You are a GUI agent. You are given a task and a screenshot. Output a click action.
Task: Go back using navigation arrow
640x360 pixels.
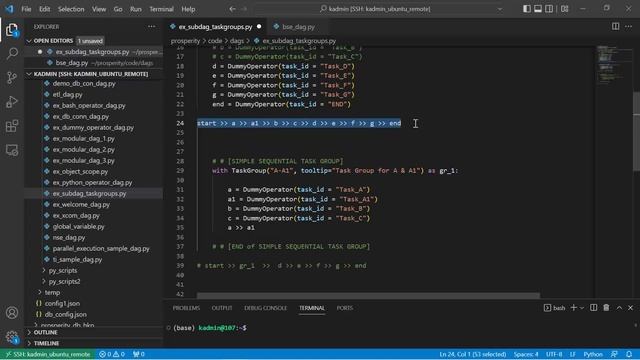click(232, 9)
